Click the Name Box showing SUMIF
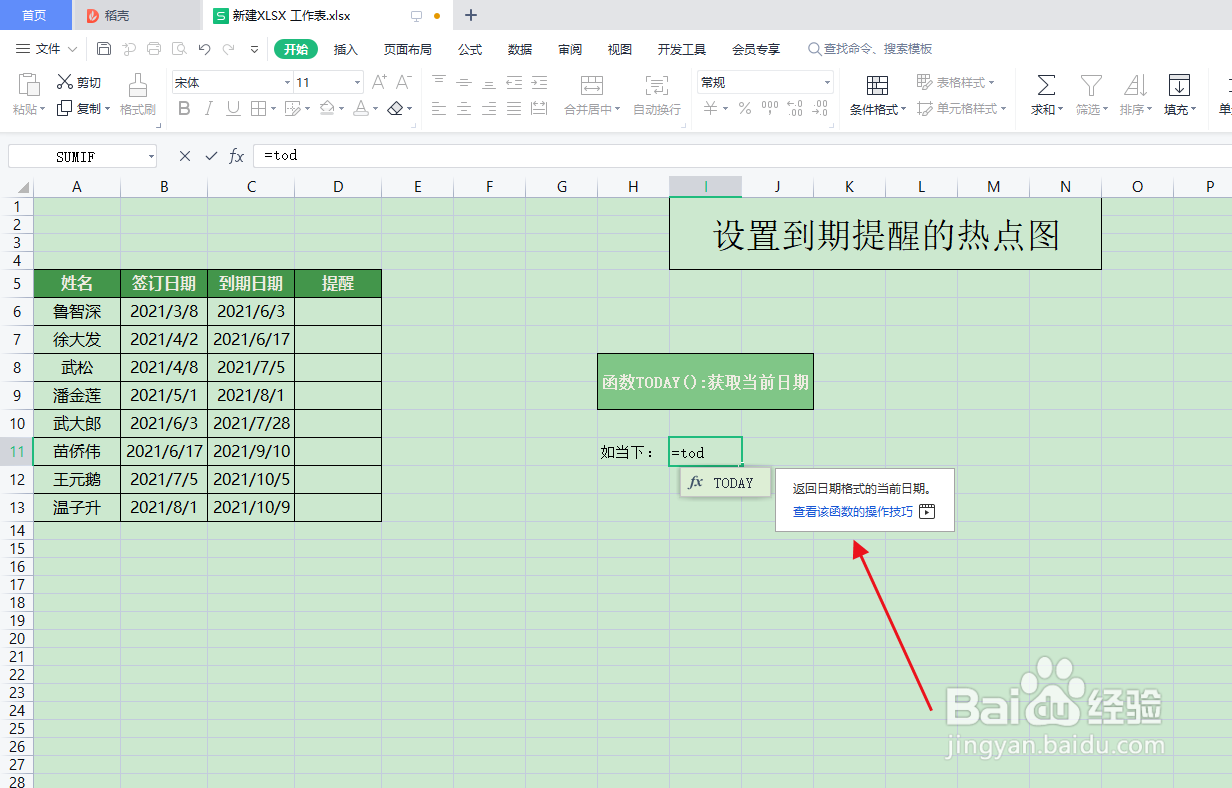This screenshot has height=788, width=1232. pos(75,155)
